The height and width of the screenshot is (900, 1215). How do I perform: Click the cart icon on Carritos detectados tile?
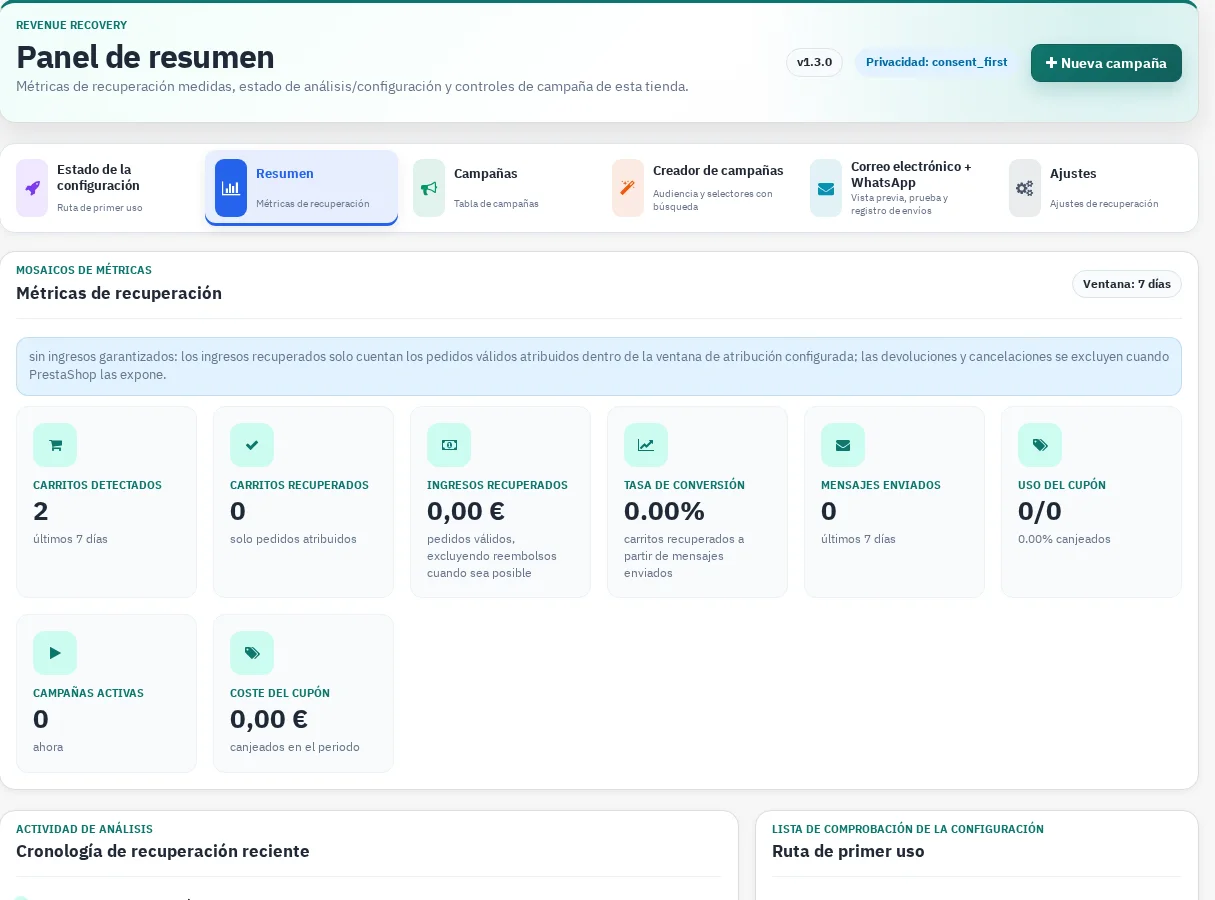pos(55,445)
